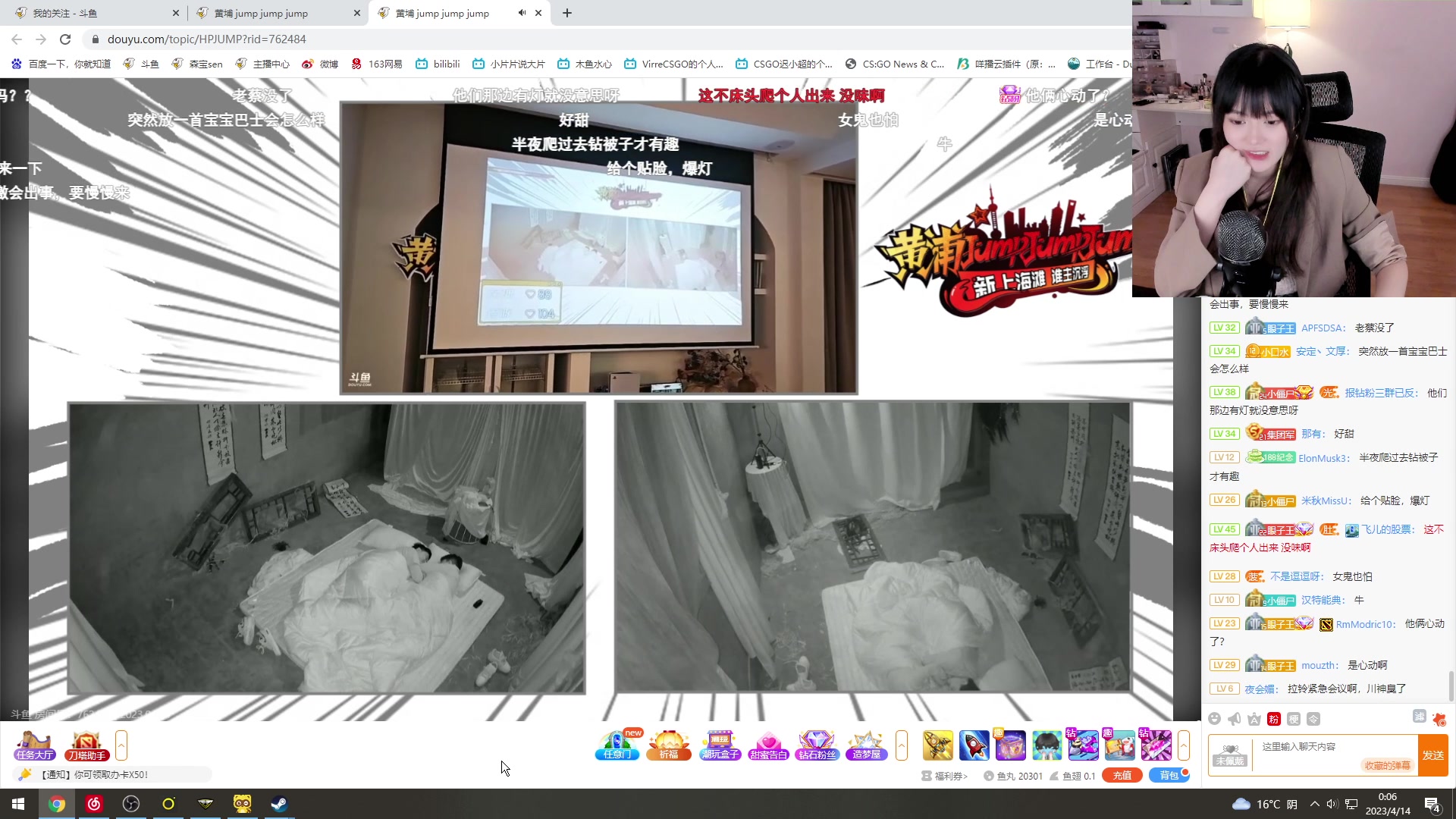Focus the chat input field
This screenshot has width=1456, height=819.
pyautogui.click(x=1335, y=747)
